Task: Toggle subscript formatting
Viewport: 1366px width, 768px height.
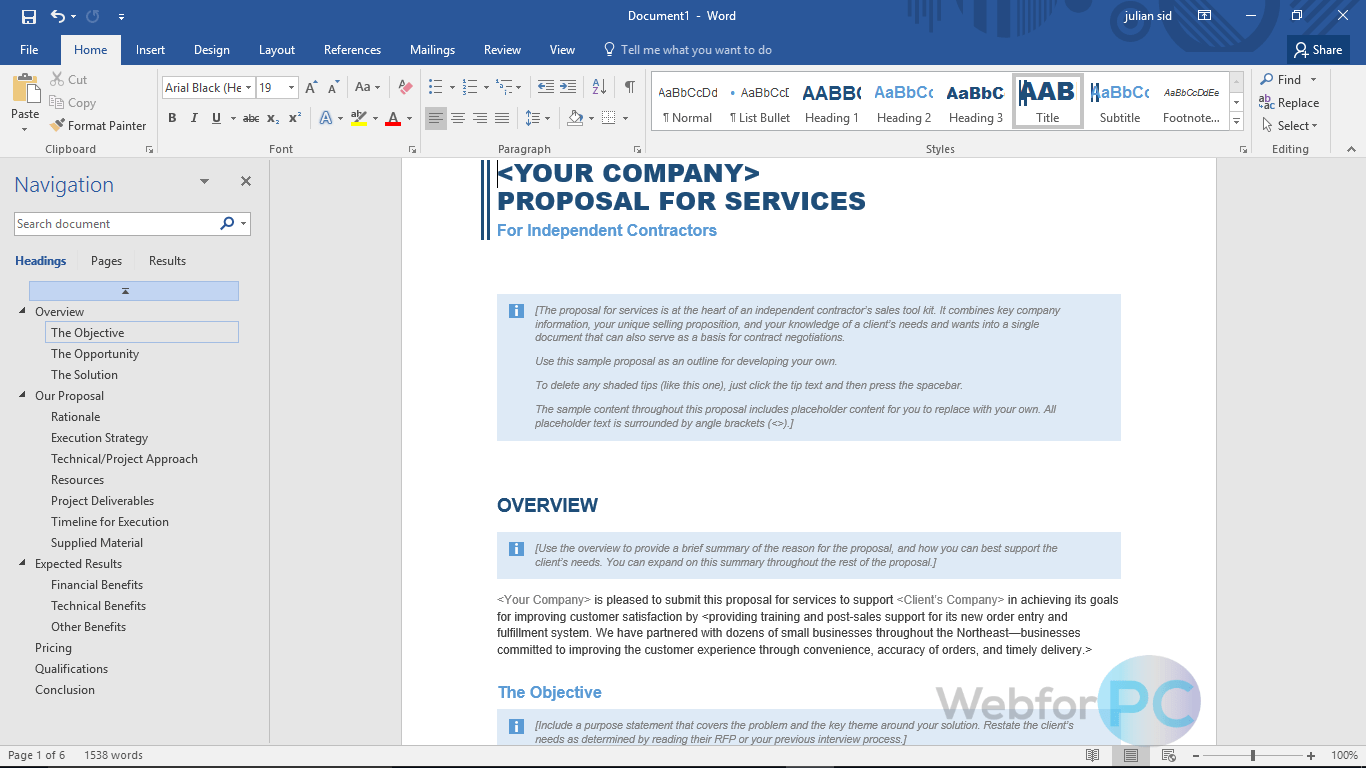Action: pyautogui.click(x=273, y=118)
